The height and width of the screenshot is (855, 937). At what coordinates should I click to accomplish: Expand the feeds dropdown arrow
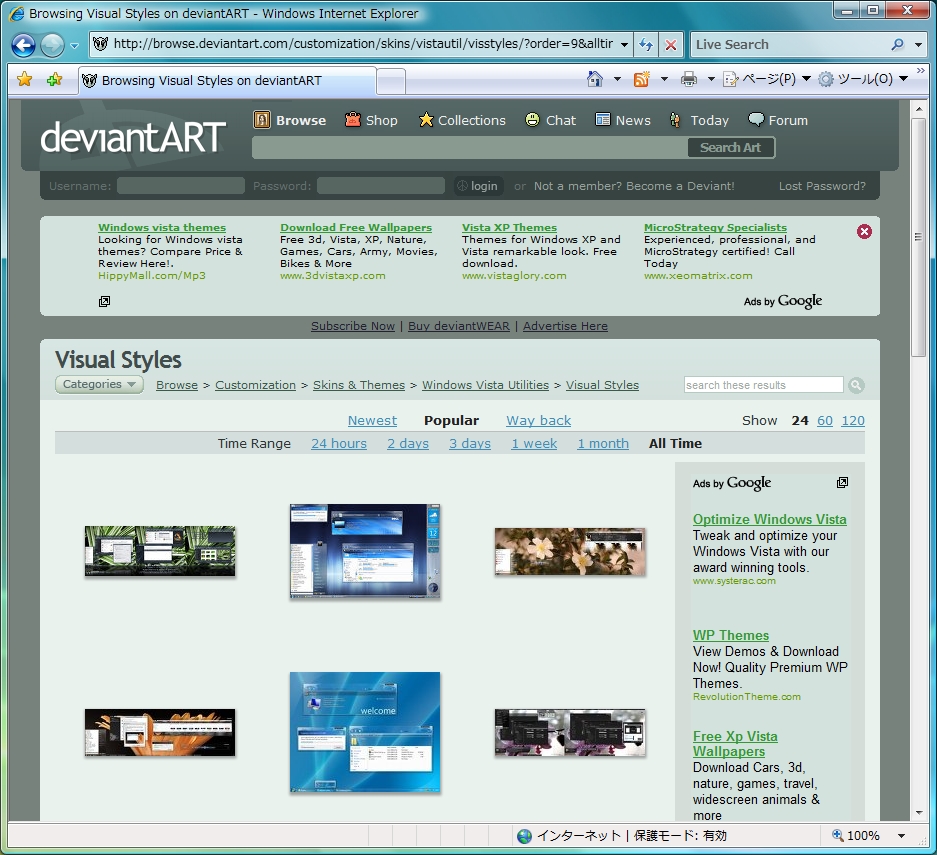click(x=664, y=79)
